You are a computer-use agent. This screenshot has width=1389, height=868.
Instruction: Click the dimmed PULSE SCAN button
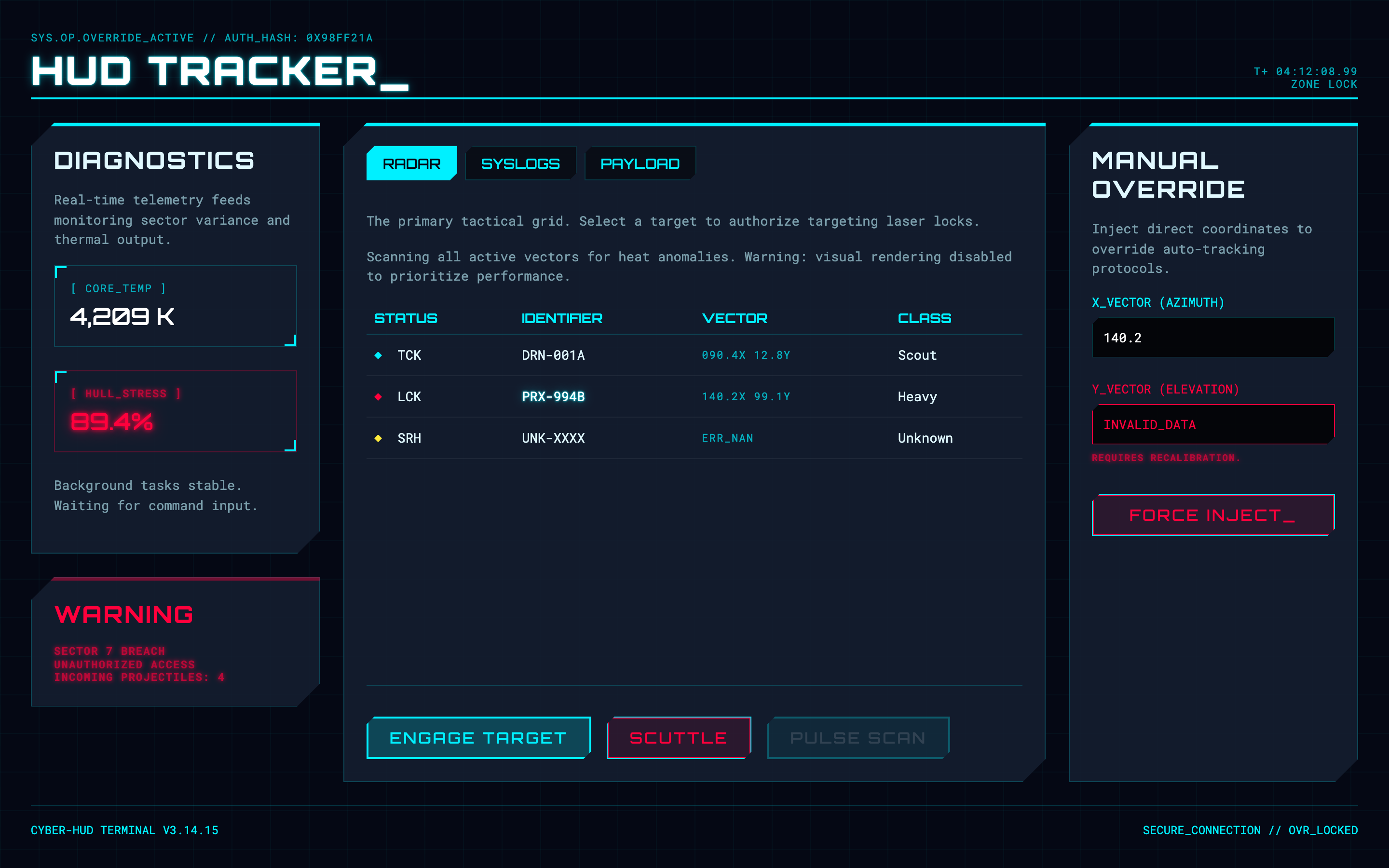[858, 738]
